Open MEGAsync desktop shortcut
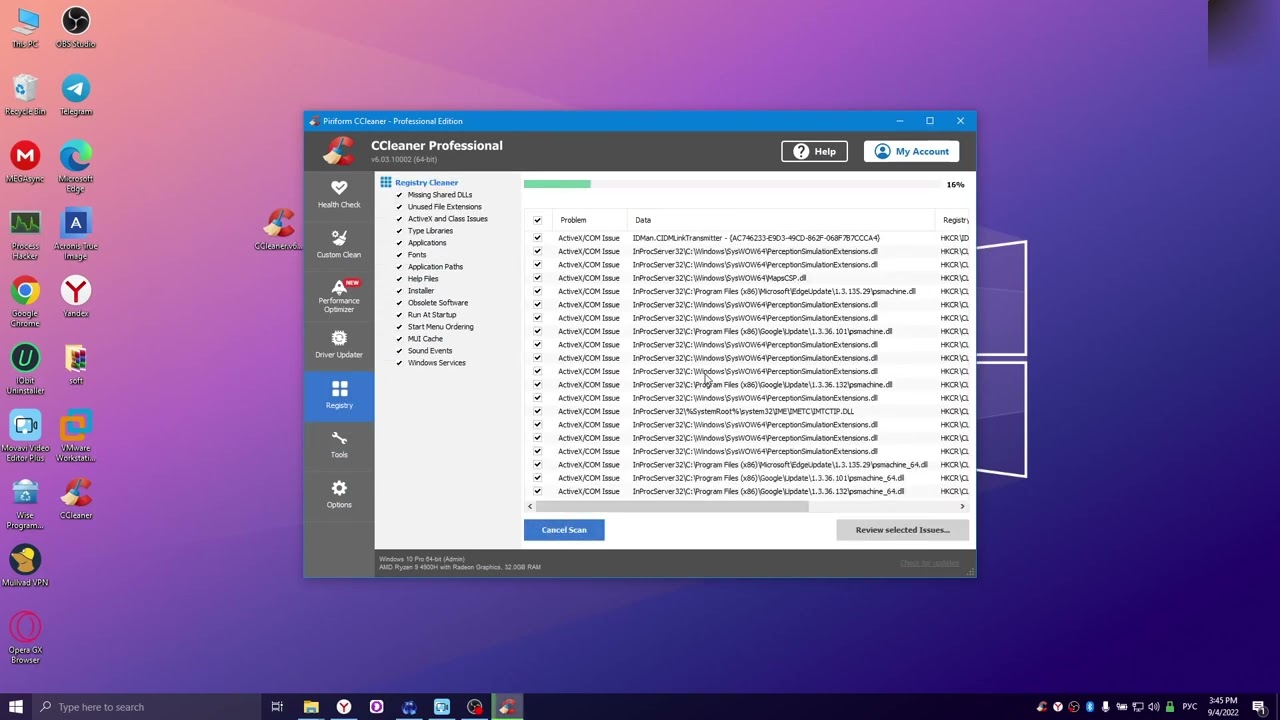Image resolution: width=1280 pixels, height=720 pixels. 25,163
